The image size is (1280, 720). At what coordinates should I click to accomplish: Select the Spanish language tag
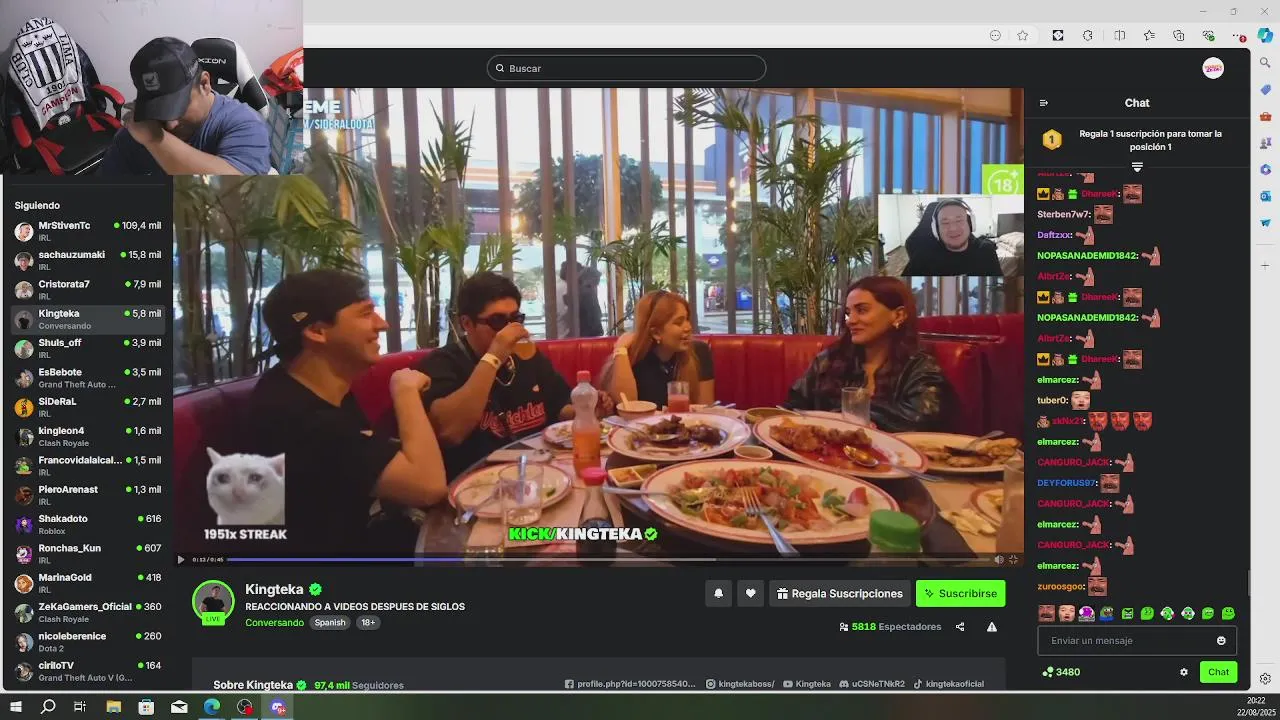pyautogui.click(x=330, y=623)
